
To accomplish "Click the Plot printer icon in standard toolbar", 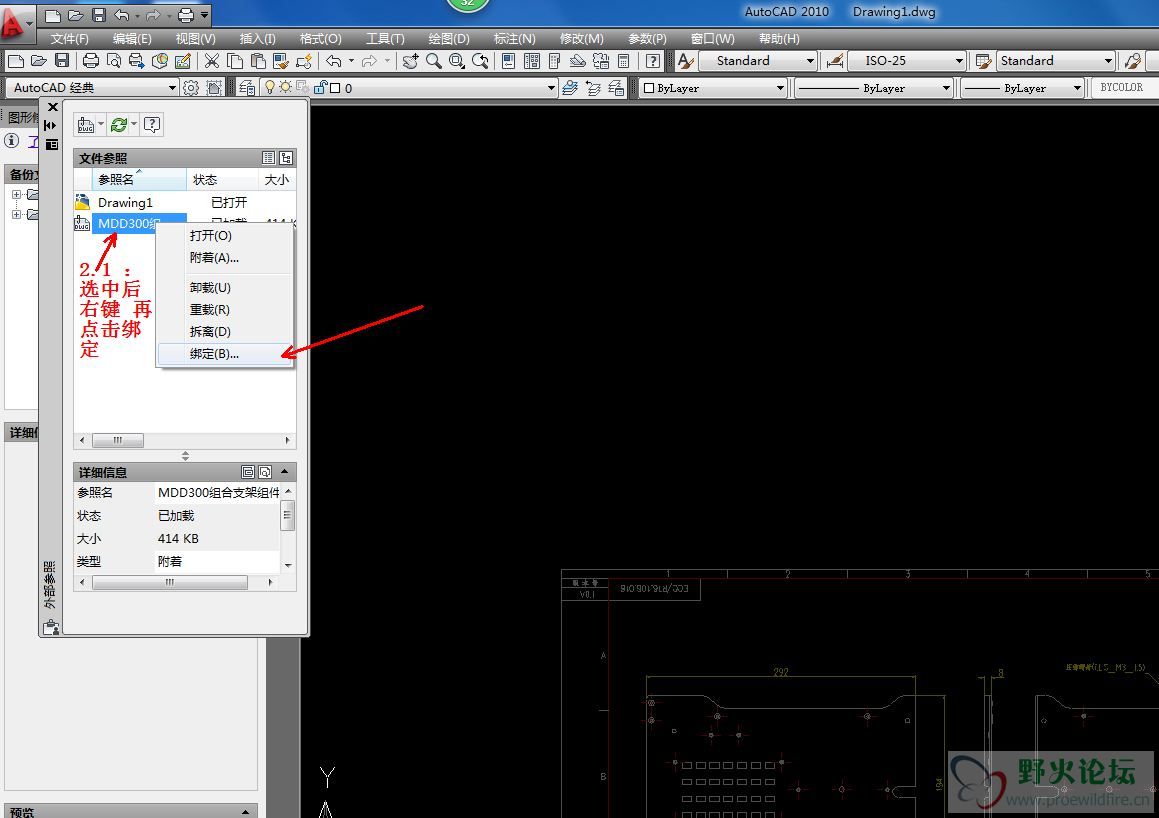I will (91, 61).
